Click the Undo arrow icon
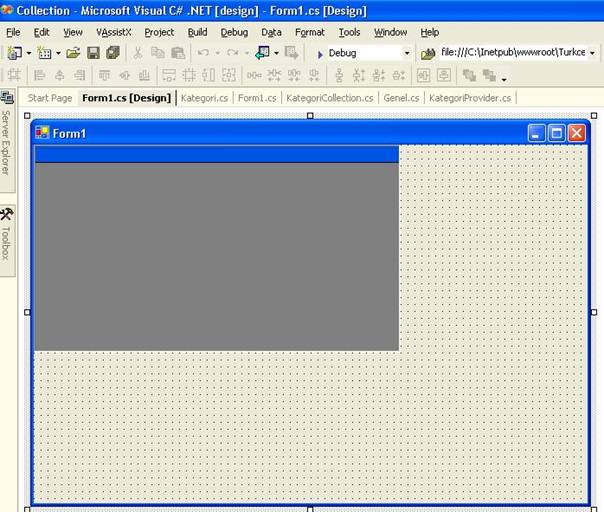 (x=203, y=53)
